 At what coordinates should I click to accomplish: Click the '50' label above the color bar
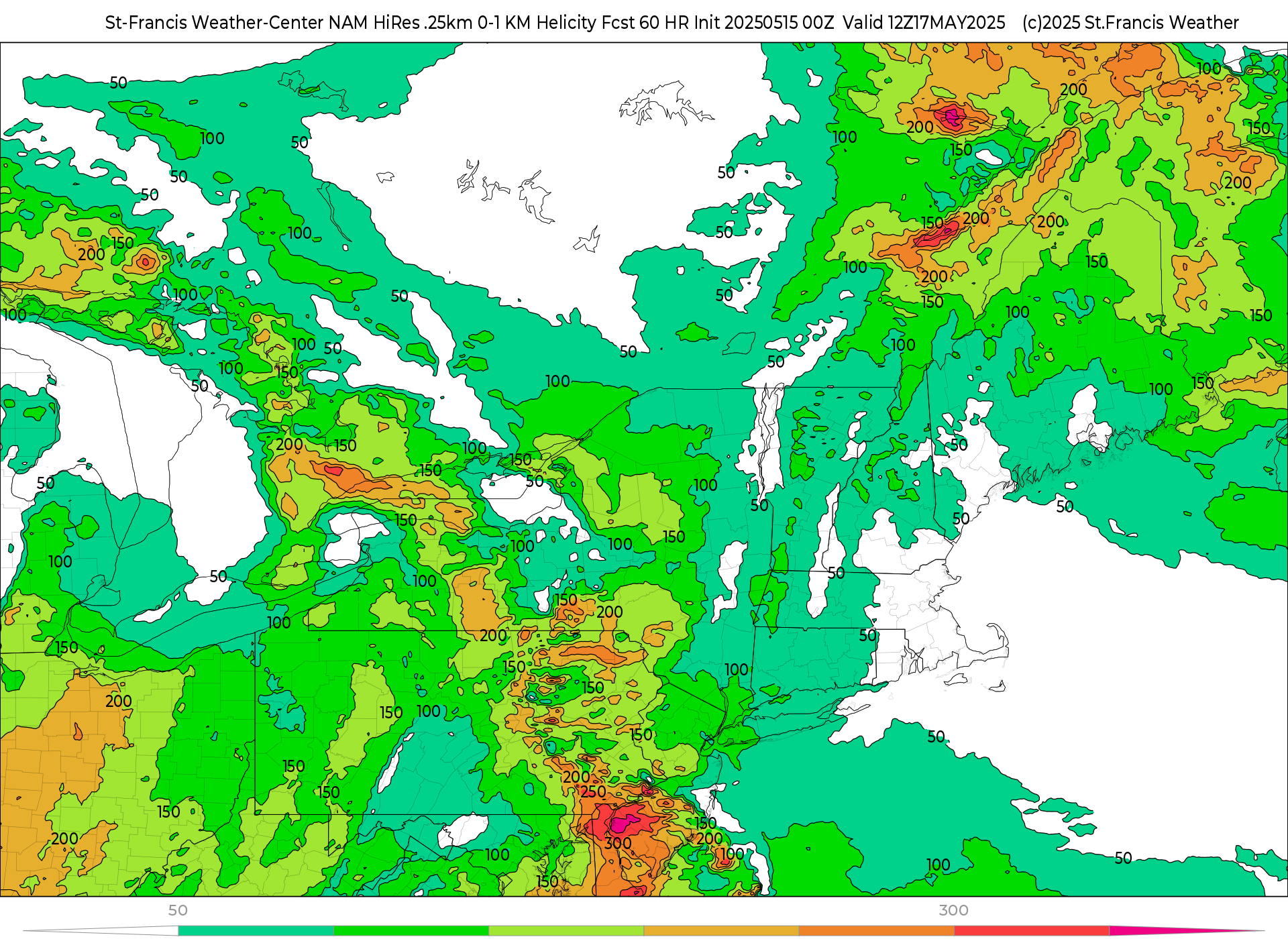(x=178, y=910)
